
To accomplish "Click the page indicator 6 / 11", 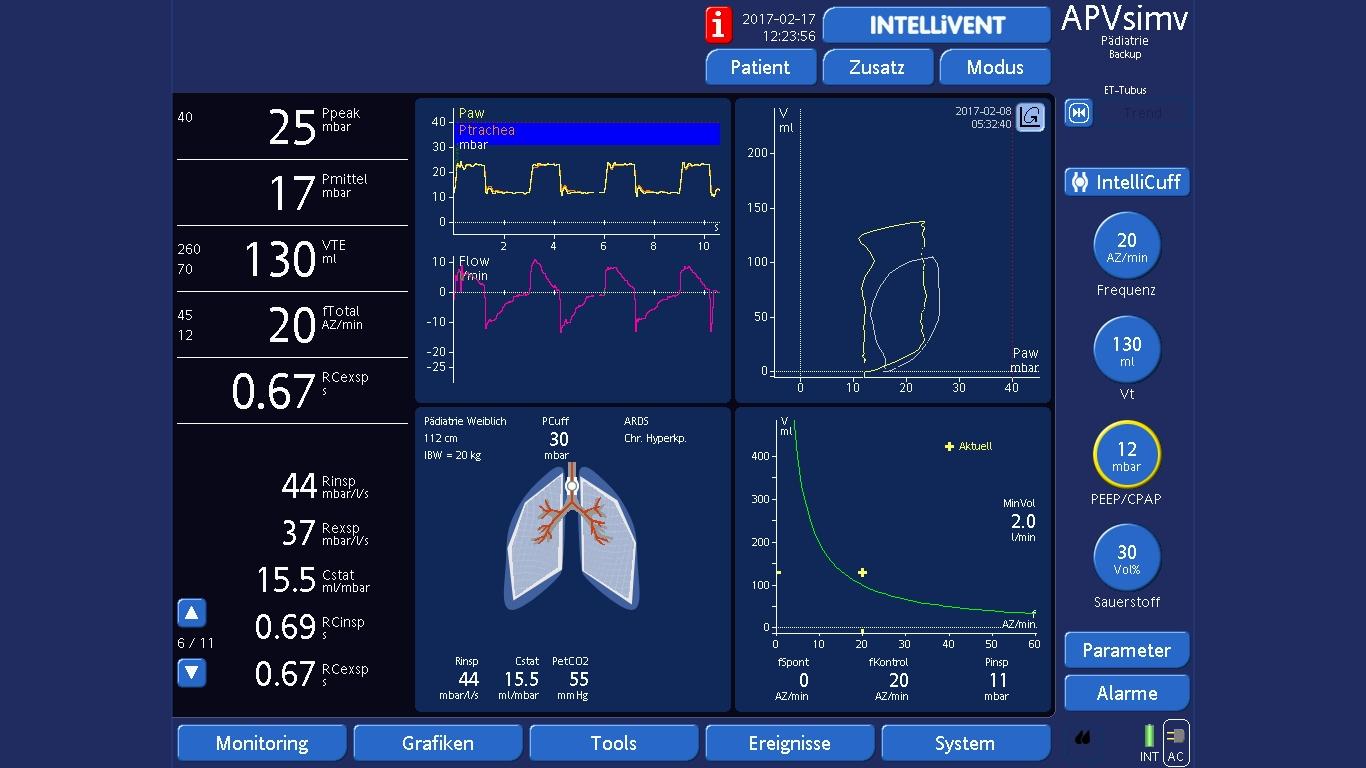I will [x=195, y=643].
